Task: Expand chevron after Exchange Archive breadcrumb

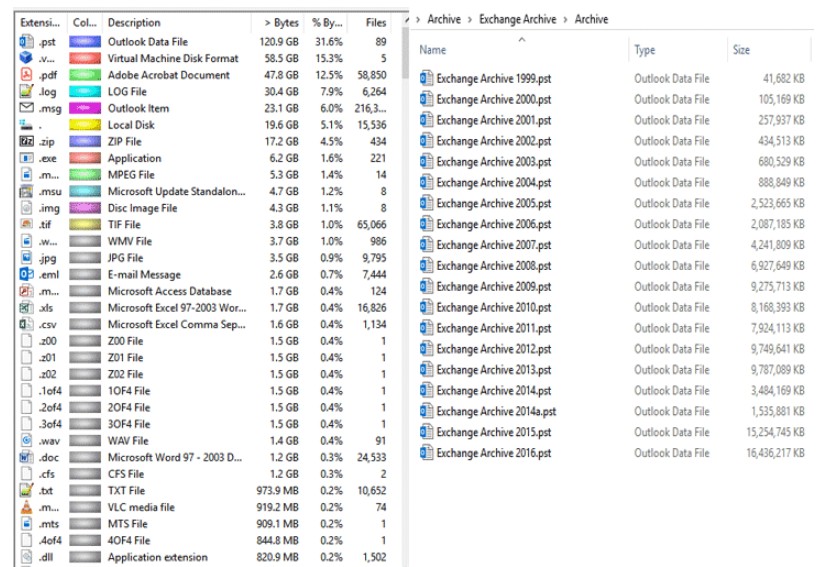Action: coord(565,20)
